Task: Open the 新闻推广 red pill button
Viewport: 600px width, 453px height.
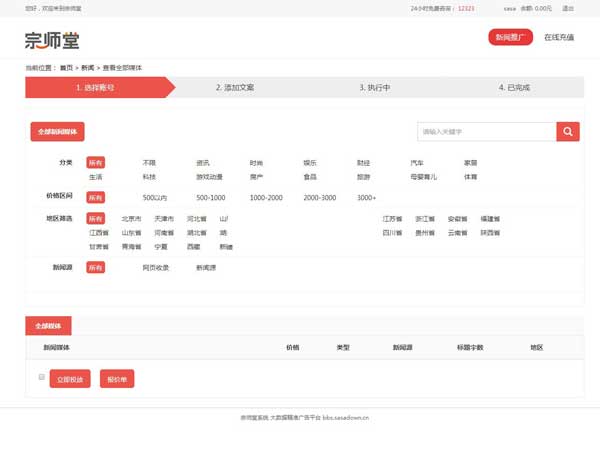Action: (510, 37)
